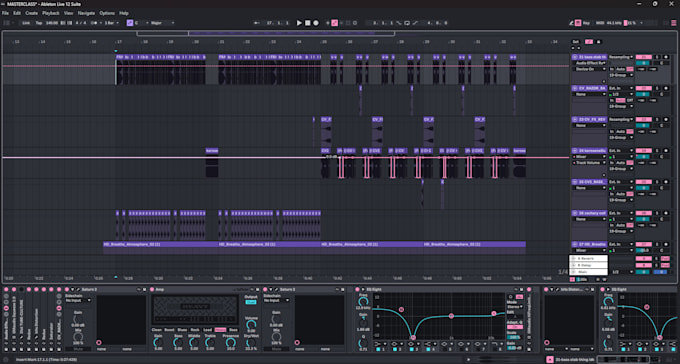Viewport: 680px width, 364px height.
Task: Toggle the Scale Mode highlight icon
Action: 130,23
